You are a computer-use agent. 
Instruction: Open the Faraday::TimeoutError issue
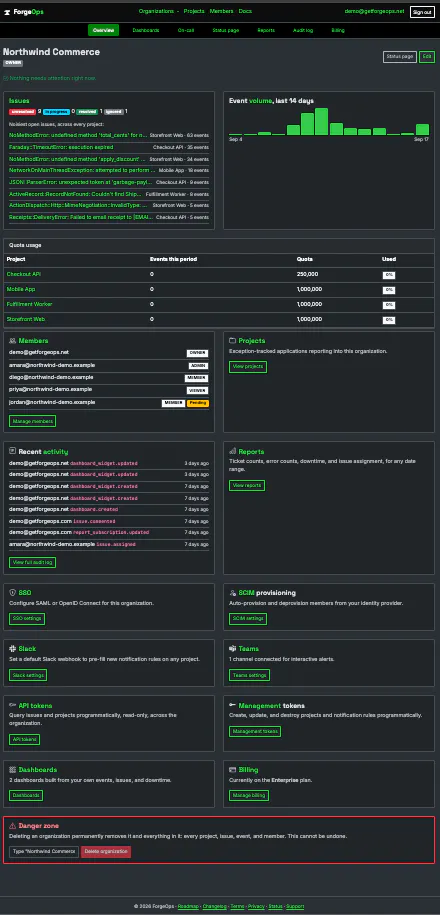pyautogui.click(x=61, y=147)
